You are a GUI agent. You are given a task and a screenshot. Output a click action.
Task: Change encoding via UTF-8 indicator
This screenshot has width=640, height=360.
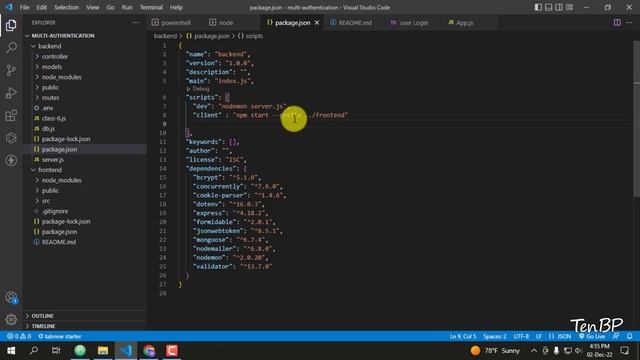click(x=521, y=336)
